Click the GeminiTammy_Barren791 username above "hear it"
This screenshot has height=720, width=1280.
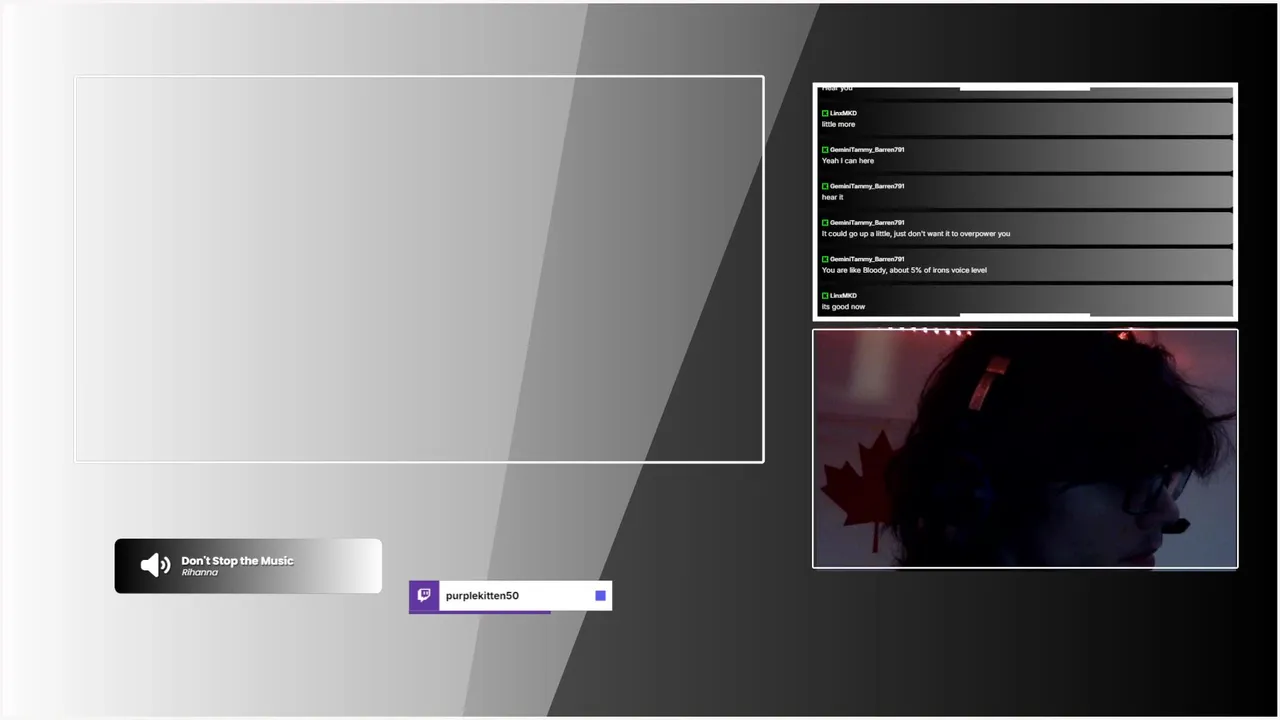(867, 186)
